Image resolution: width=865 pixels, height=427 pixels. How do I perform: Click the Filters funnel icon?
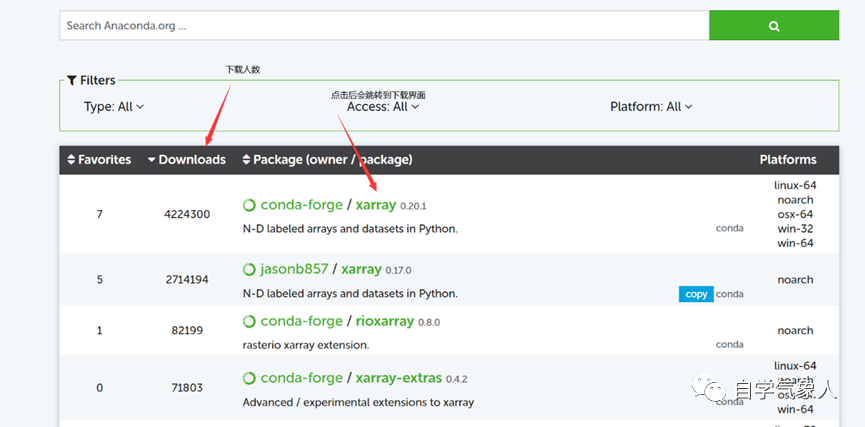[x=72, y=81]
